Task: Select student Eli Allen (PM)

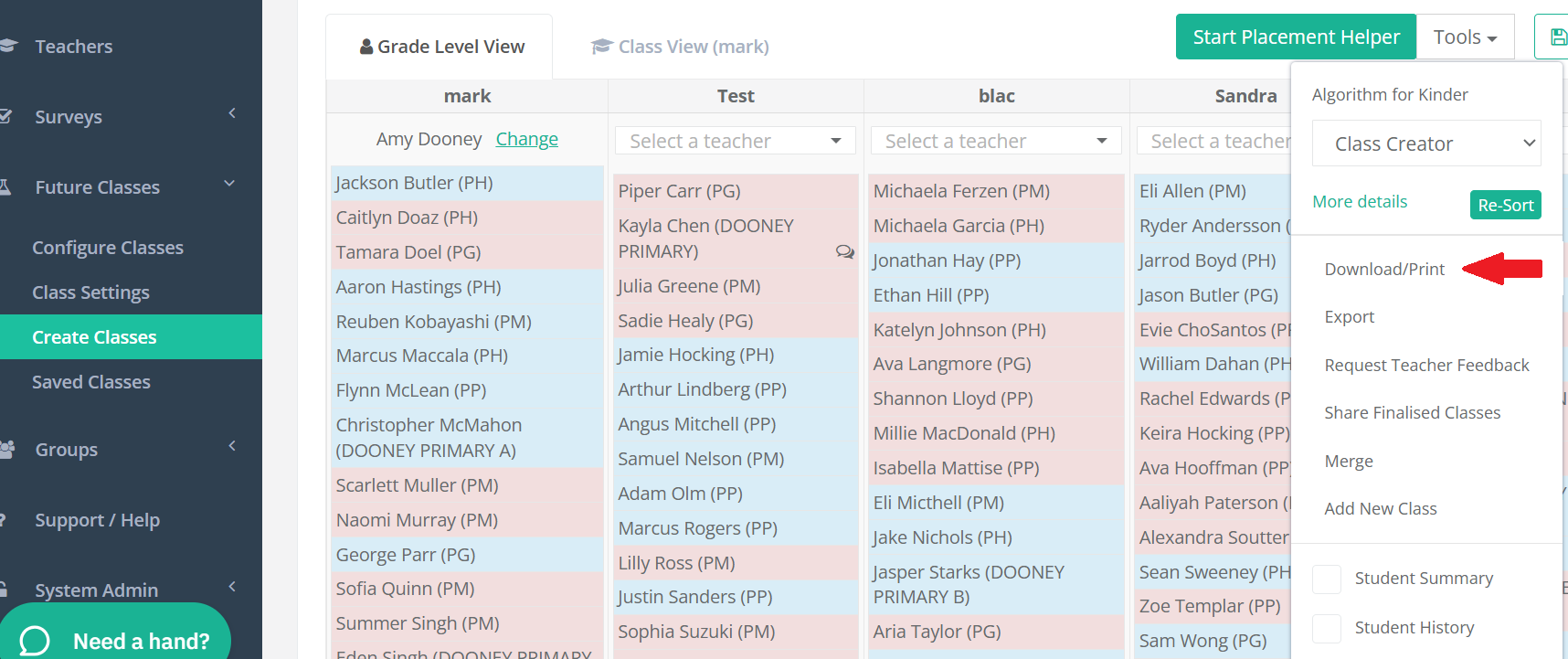Action: click(1213, 191)
